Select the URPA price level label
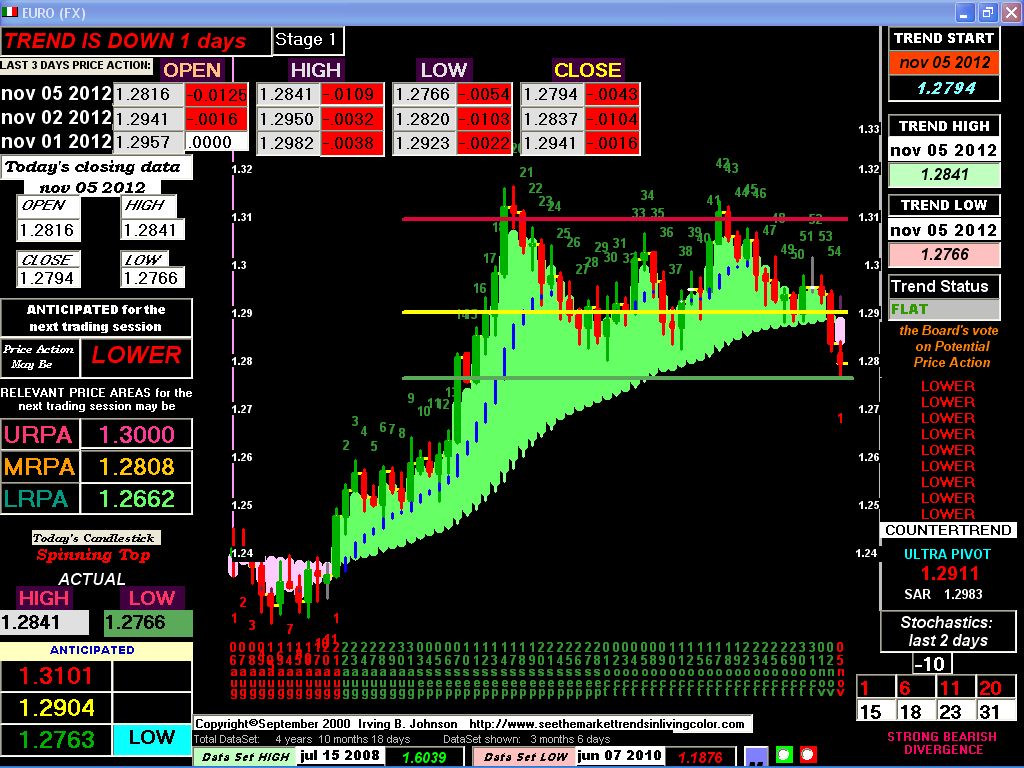This screenshot has height=768, width=1024. [37, 435]
